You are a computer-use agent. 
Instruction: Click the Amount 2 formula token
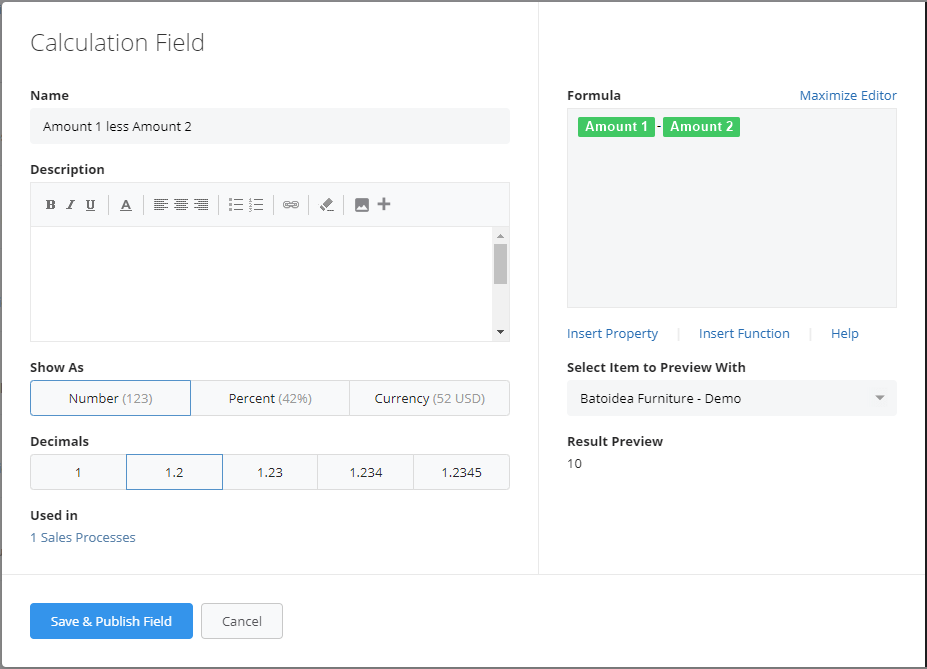[x=701, y=126]
